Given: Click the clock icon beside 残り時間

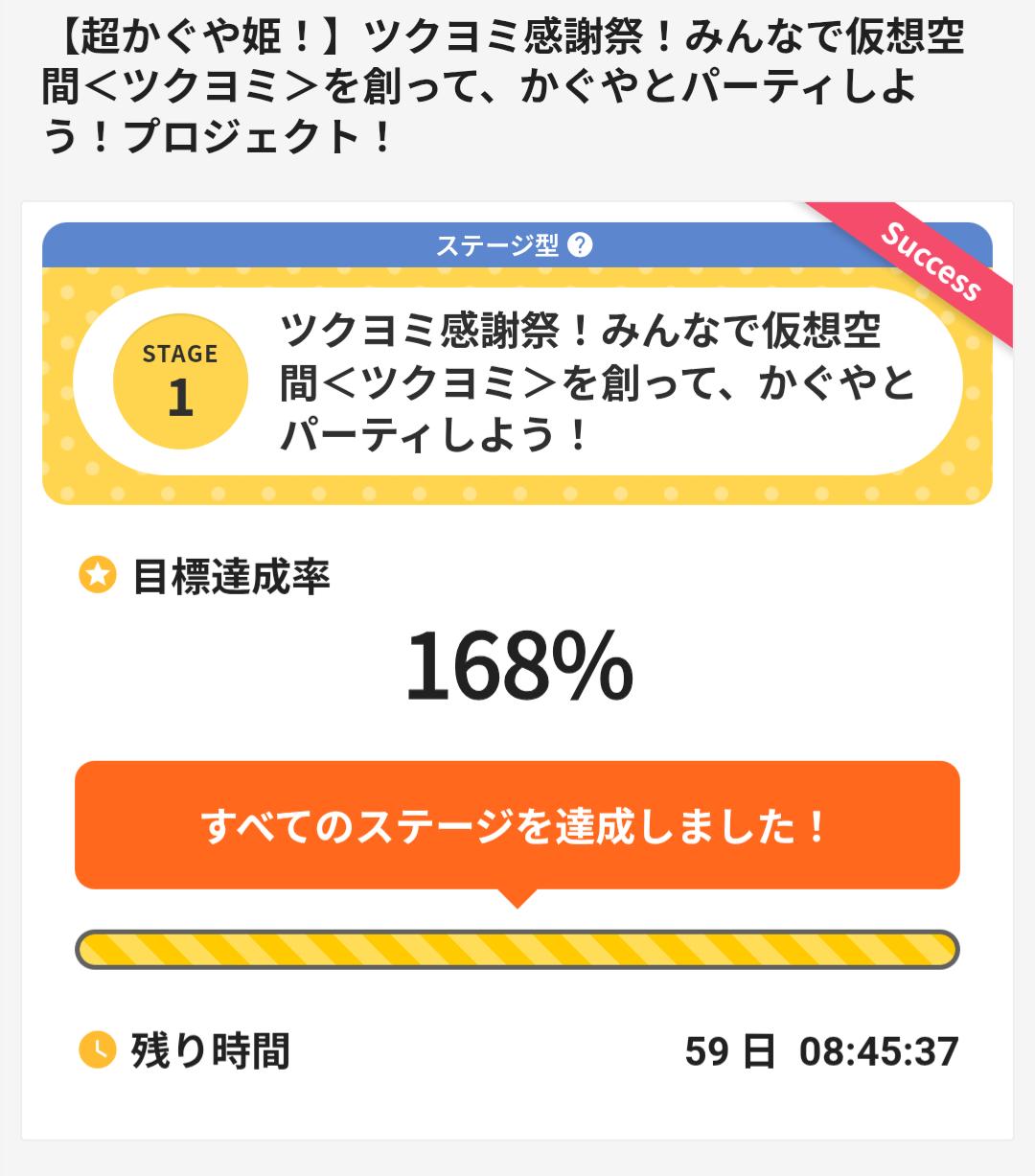Looking at the screenshot, I should click(97, 1049).
